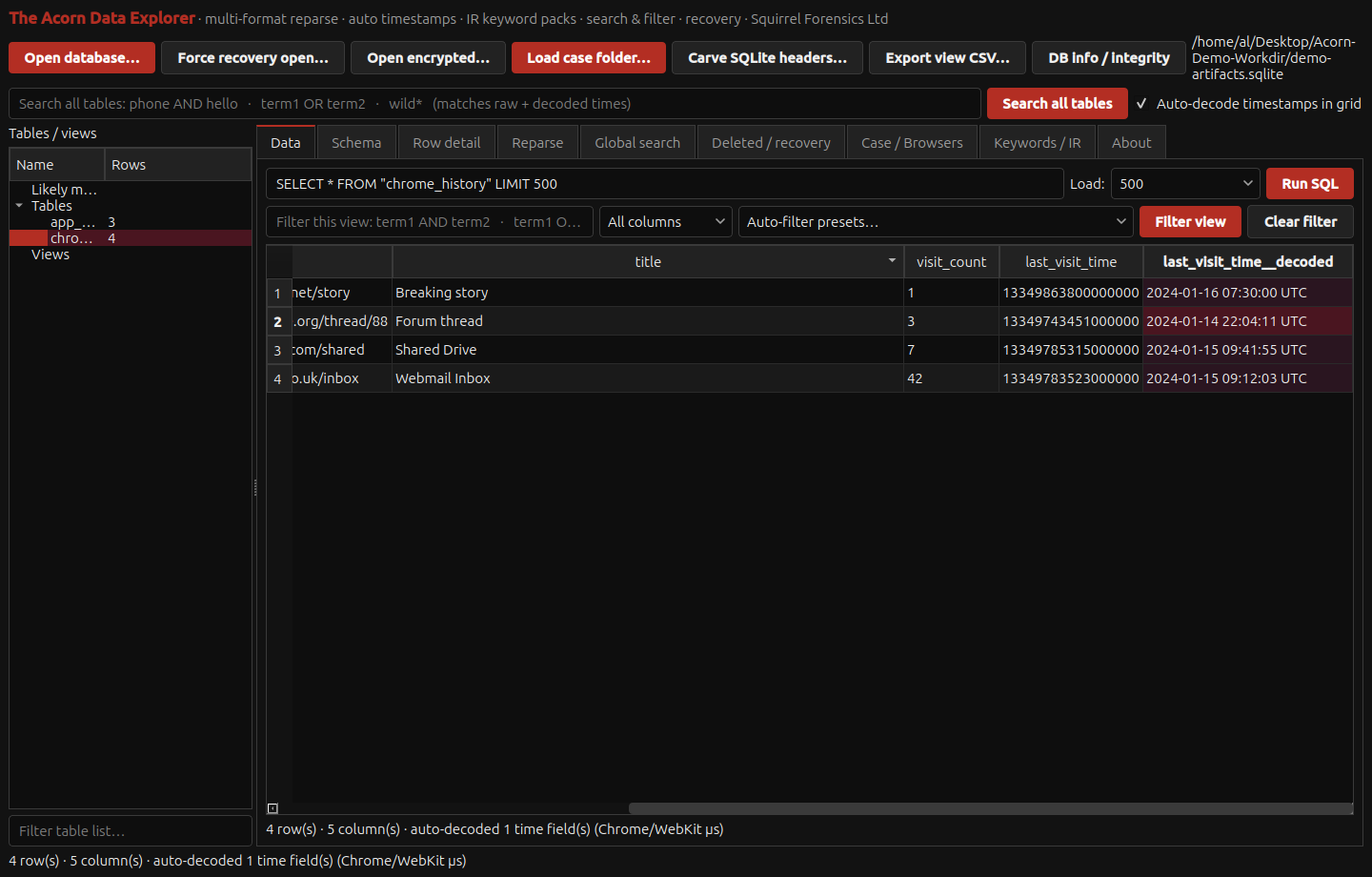Click the horizontal scrollbar of the data grid
This screenshot has width=1372, height=877.
(x=991, y=808)
